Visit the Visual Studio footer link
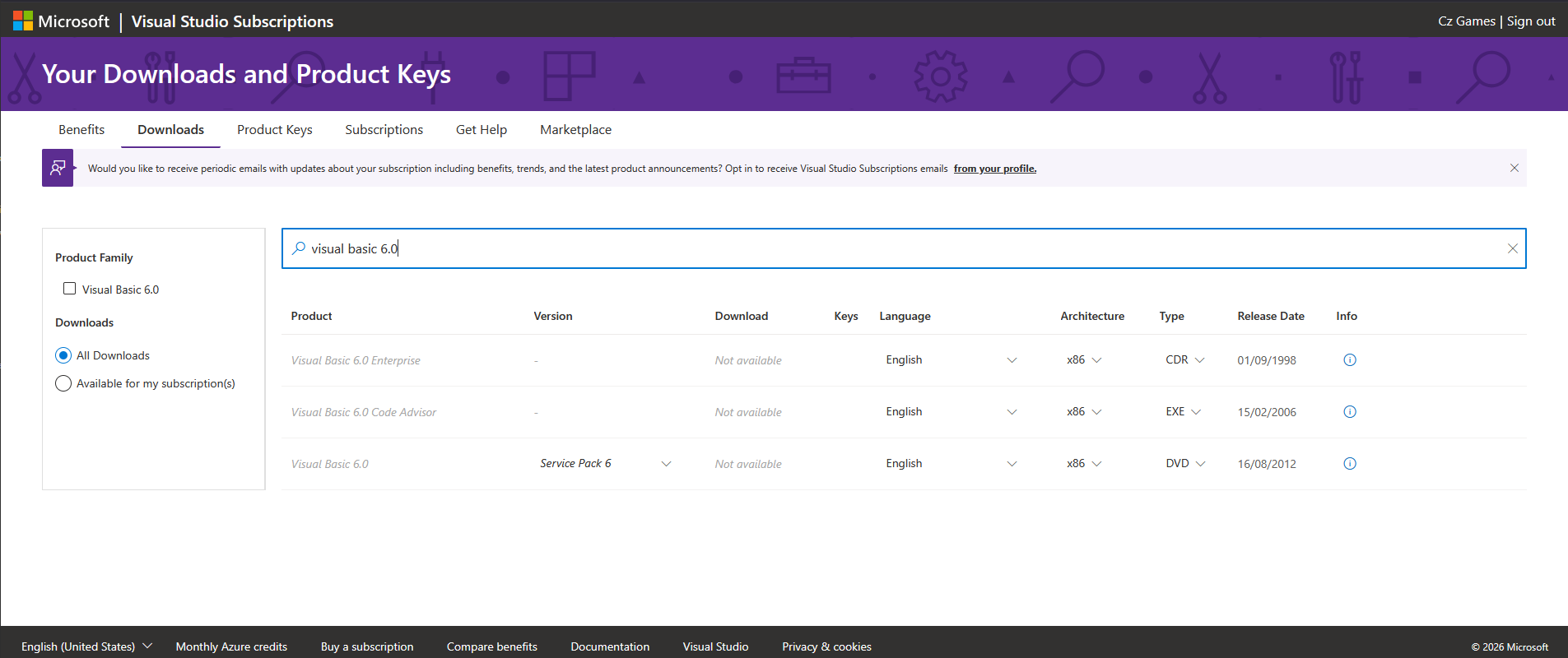 715,646
